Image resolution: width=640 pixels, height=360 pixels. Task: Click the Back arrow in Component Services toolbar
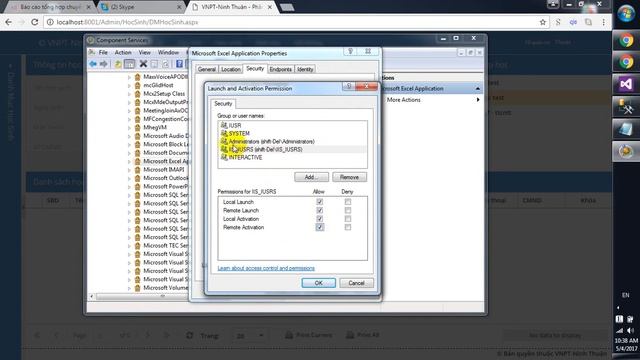(93, 64)
